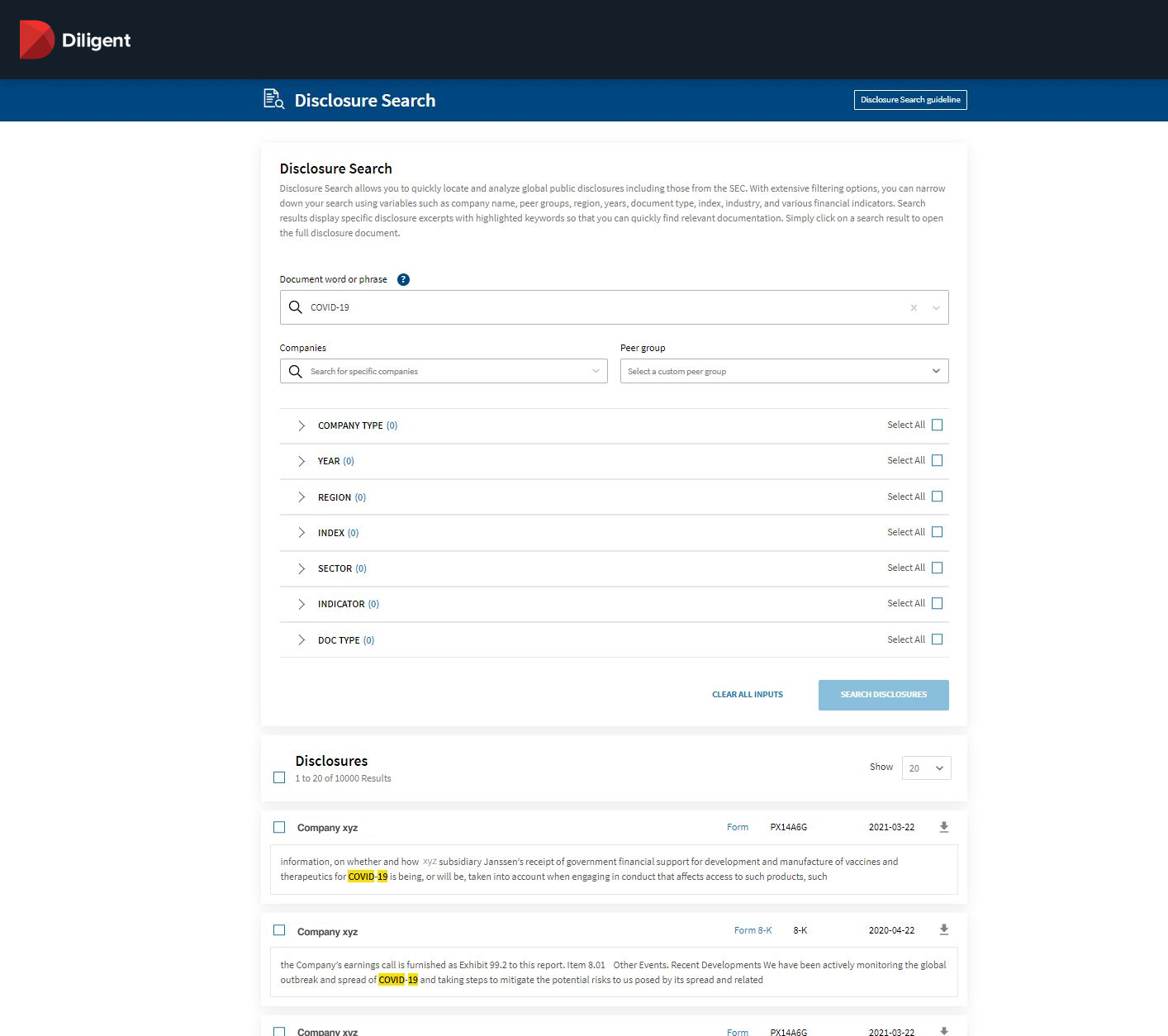Open the Show 20 results dropdown

coord(927,768)
